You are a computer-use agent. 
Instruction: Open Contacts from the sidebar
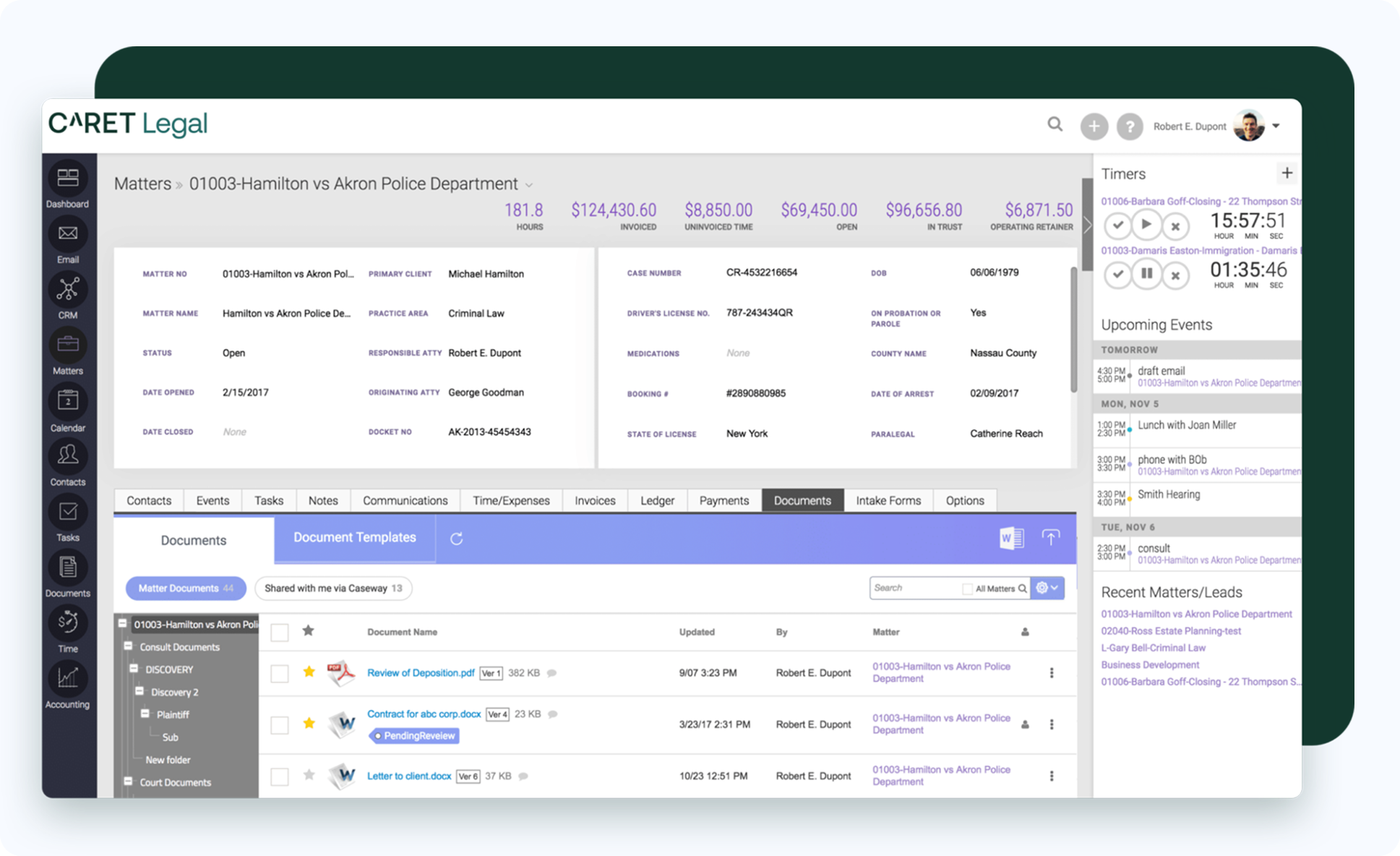click(x=68, y=455)
